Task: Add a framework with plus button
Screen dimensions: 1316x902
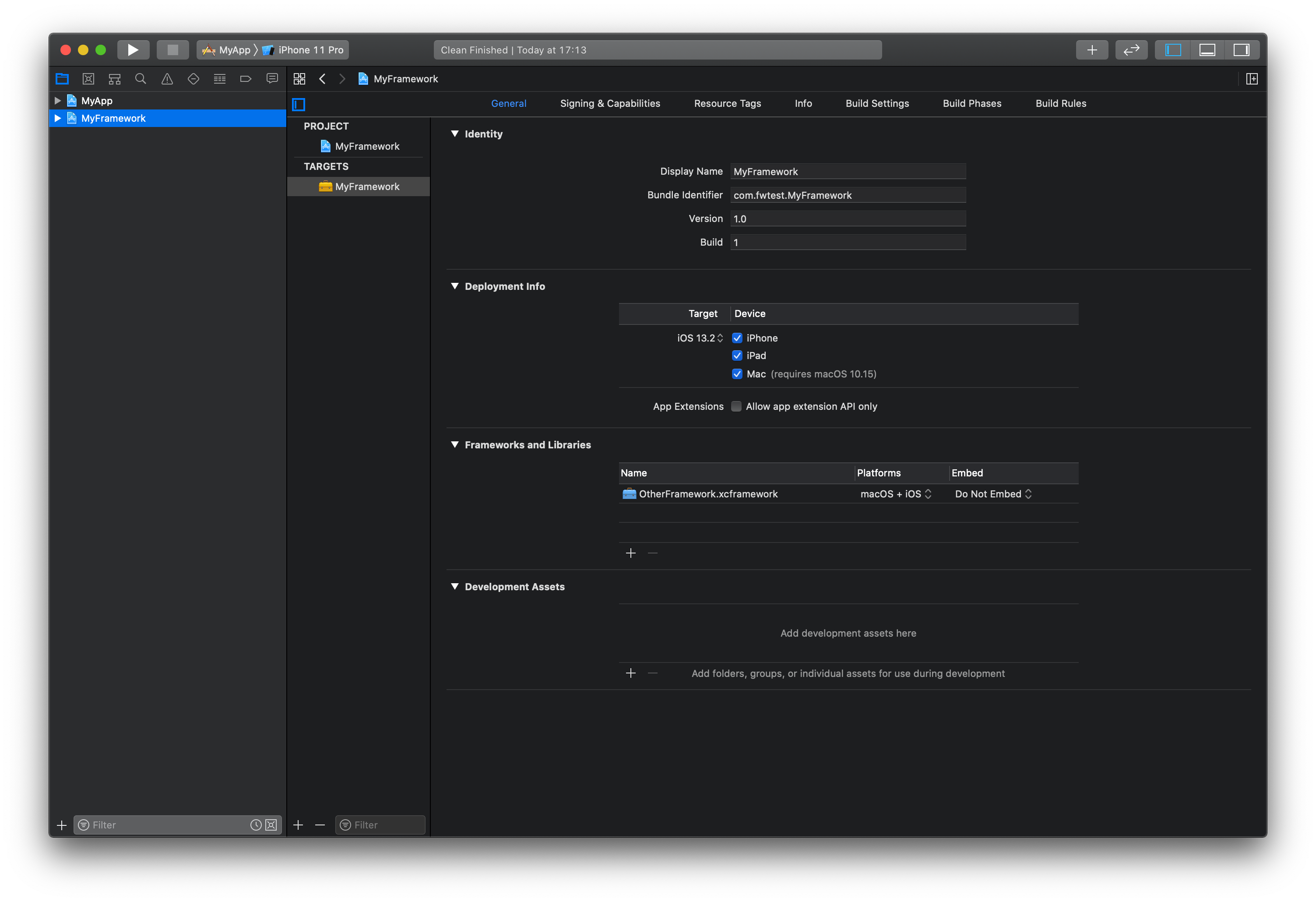Action: click(x=631, y=553)
